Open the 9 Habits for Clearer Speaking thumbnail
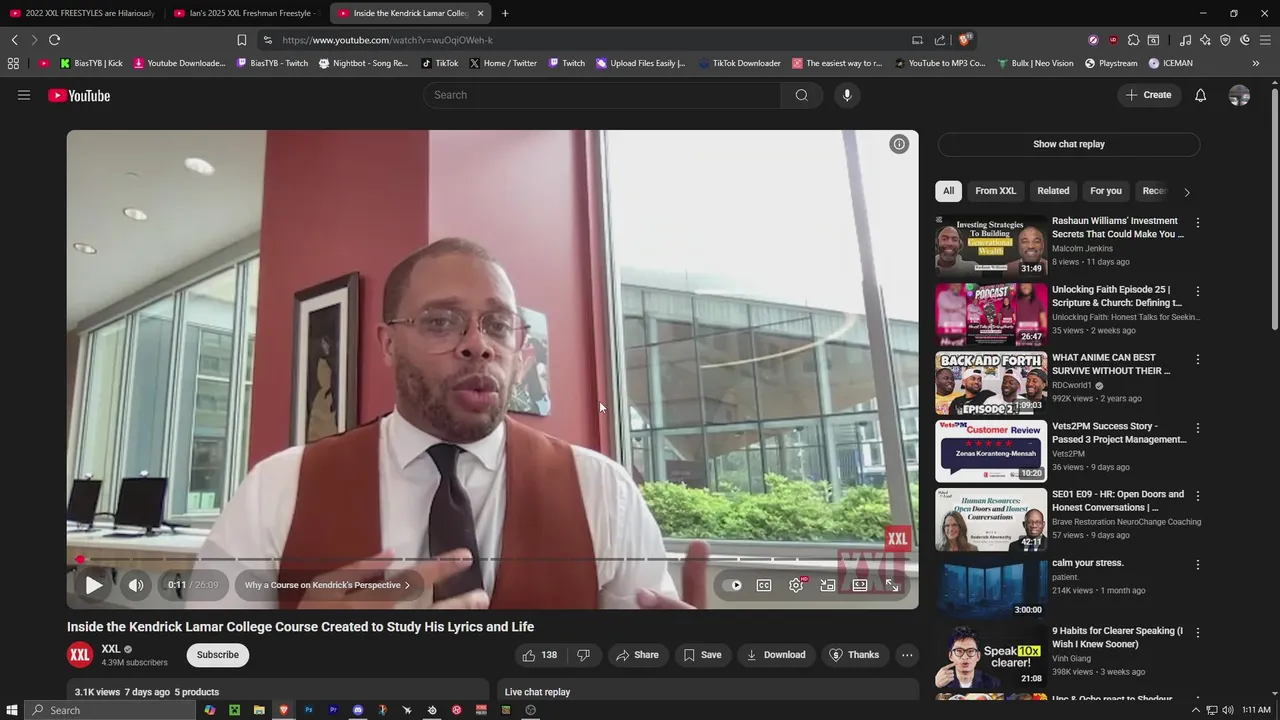Viewport: 1280px width, 720px height. 990,657
